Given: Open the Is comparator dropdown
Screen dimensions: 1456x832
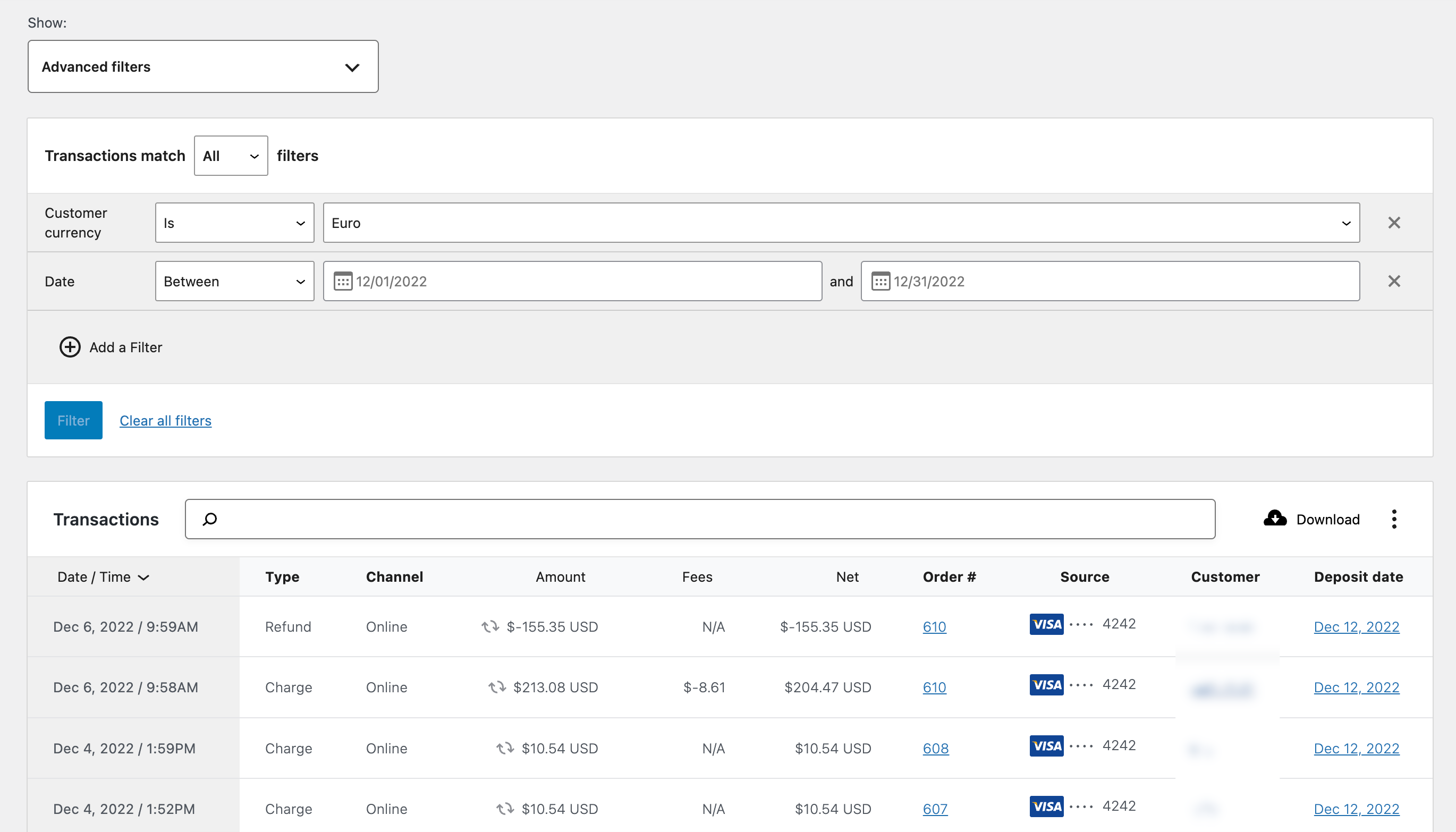Looking at the screenshot, I should (234, 222).
